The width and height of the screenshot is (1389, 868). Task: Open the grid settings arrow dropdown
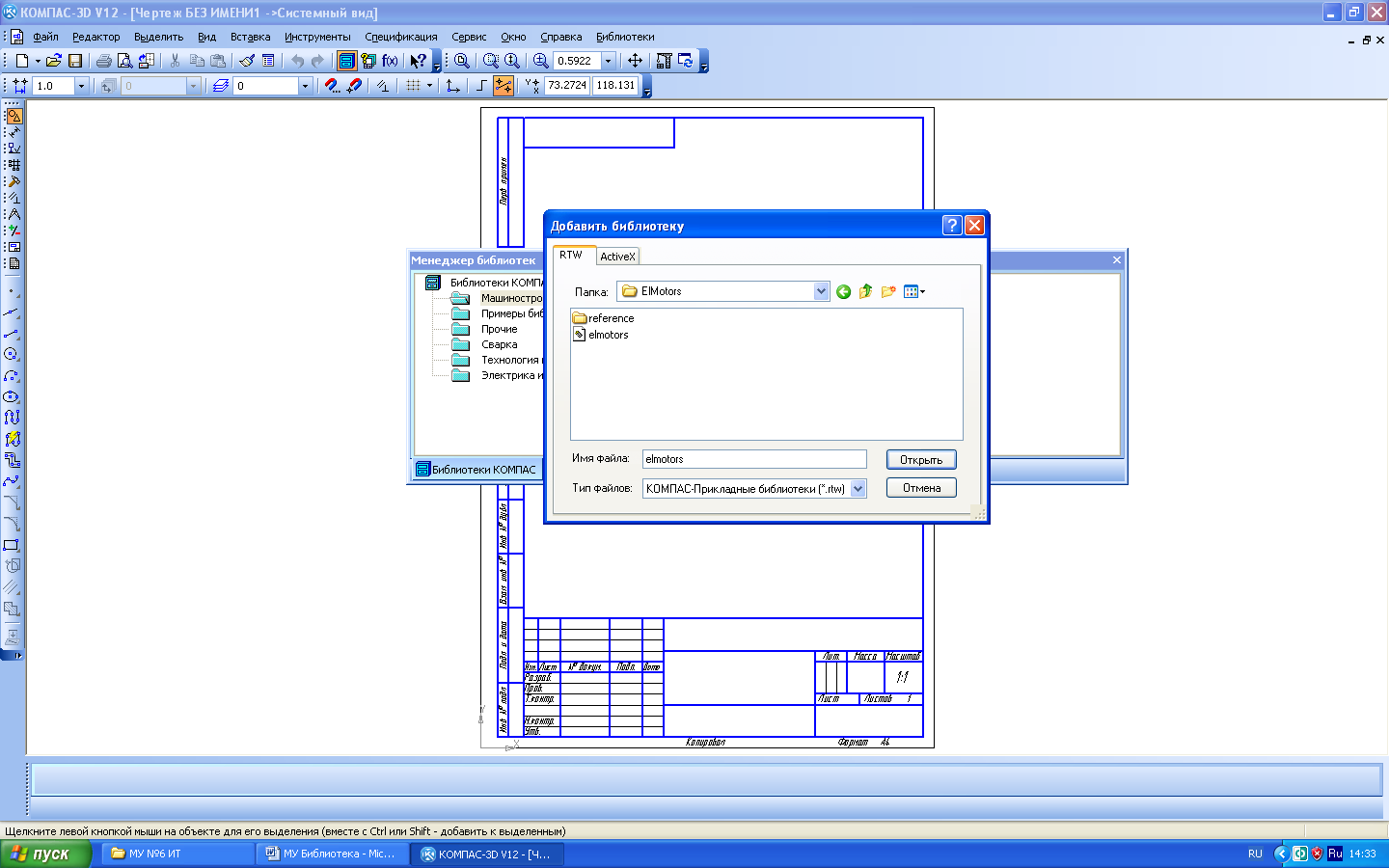click(429, 86)
